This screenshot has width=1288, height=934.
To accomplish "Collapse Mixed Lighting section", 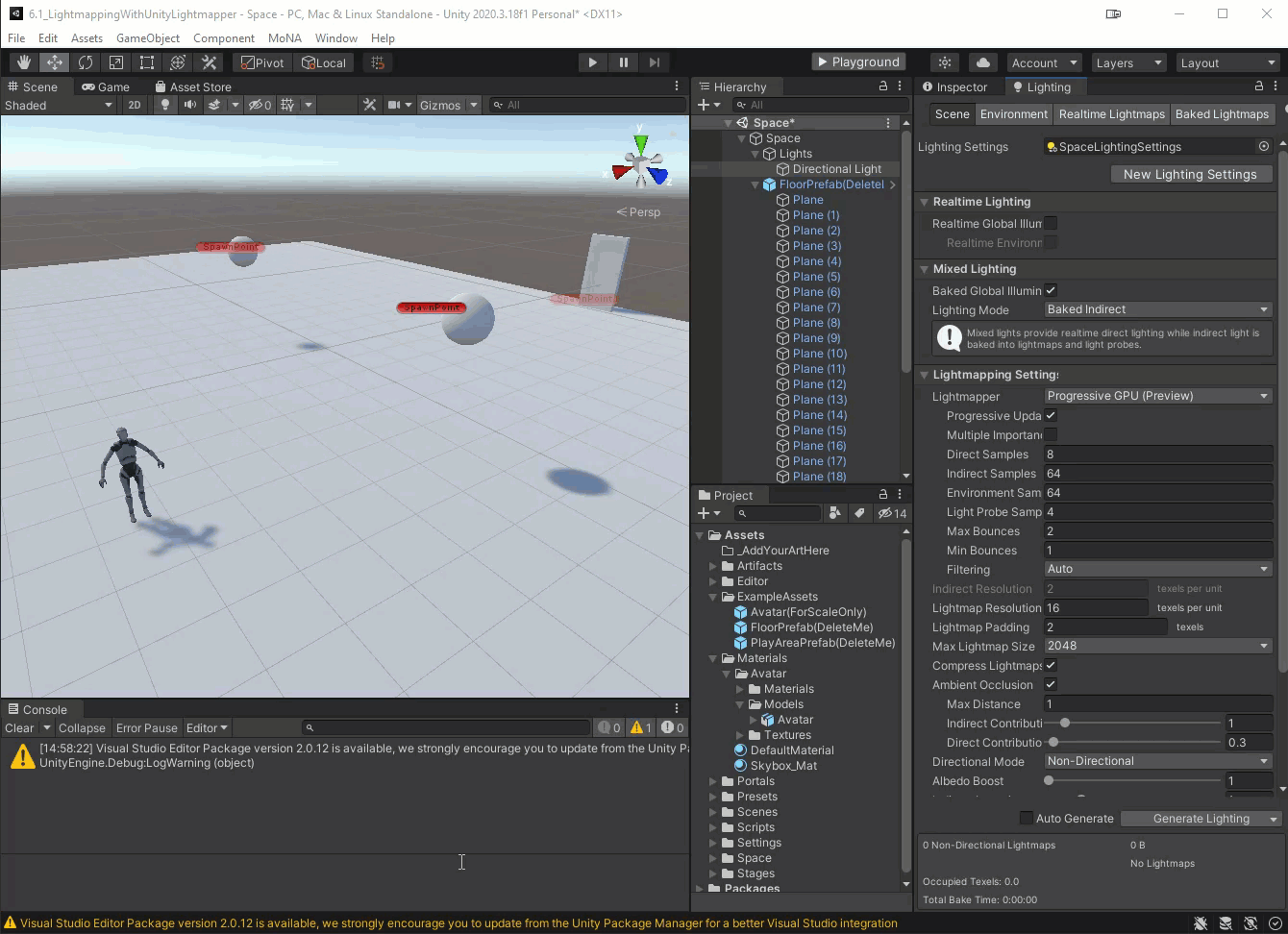I will click(x=925, y=269).
